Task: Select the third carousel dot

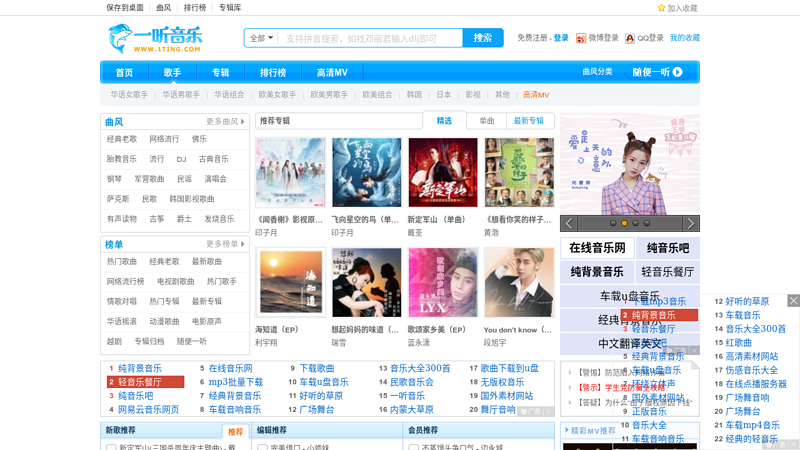Action: (636, 223)
